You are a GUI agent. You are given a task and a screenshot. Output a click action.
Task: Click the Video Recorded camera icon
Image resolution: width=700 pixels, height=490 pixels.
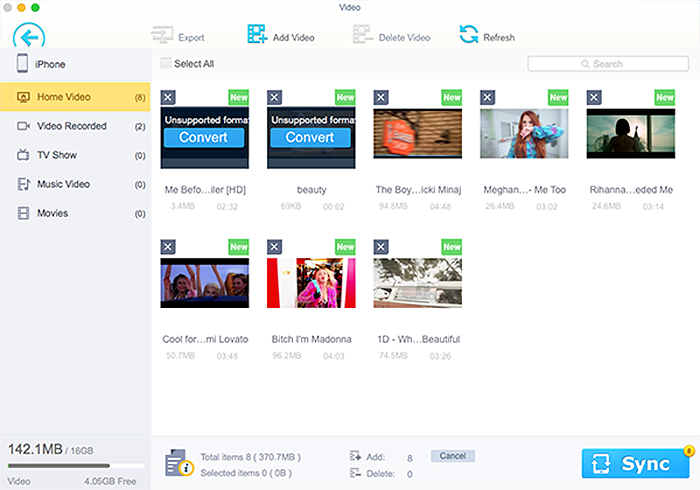tap(23, 126)
